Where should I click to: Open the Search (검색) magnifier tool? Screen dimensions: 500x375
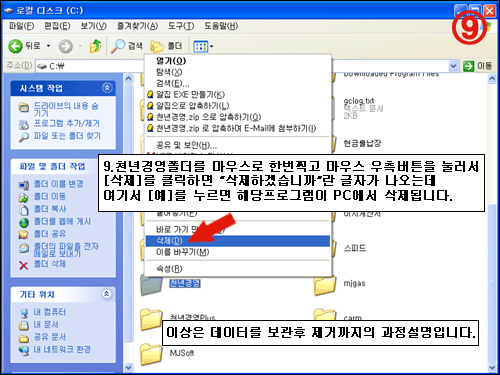(x=118, y=46)
